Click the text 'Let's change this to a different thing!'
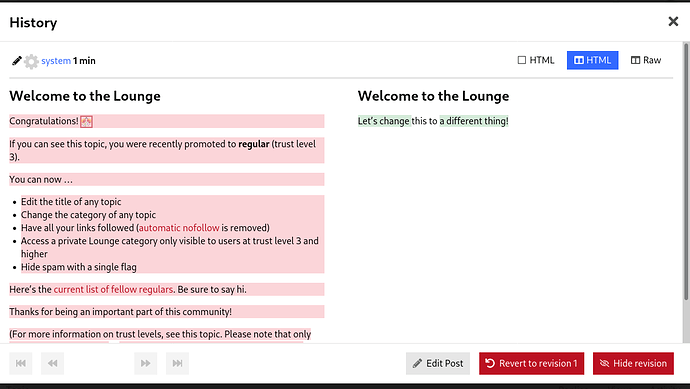Image resolution: width=690 pixels, height=389 pixels. tap(433, 121)
